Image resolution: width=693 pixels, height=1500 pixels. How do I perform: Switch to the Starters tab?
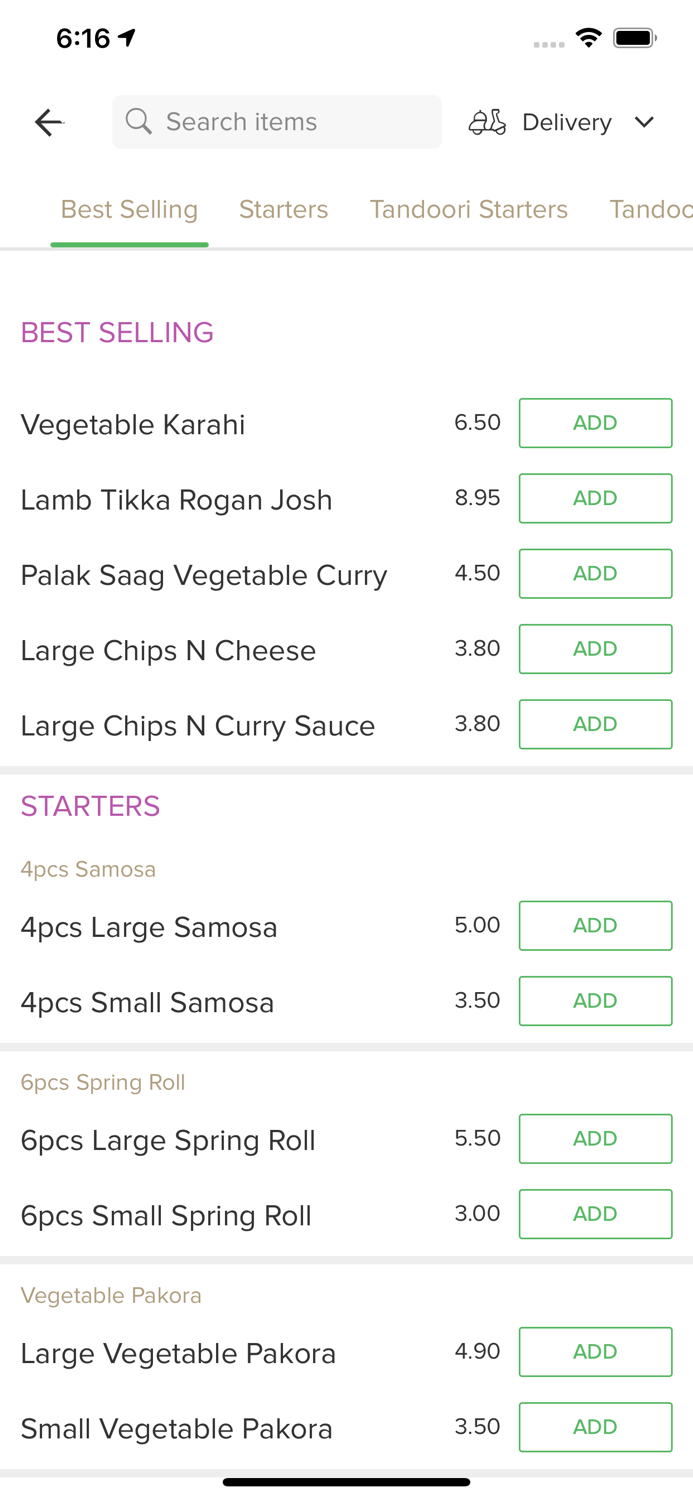[x=283, y=209]
